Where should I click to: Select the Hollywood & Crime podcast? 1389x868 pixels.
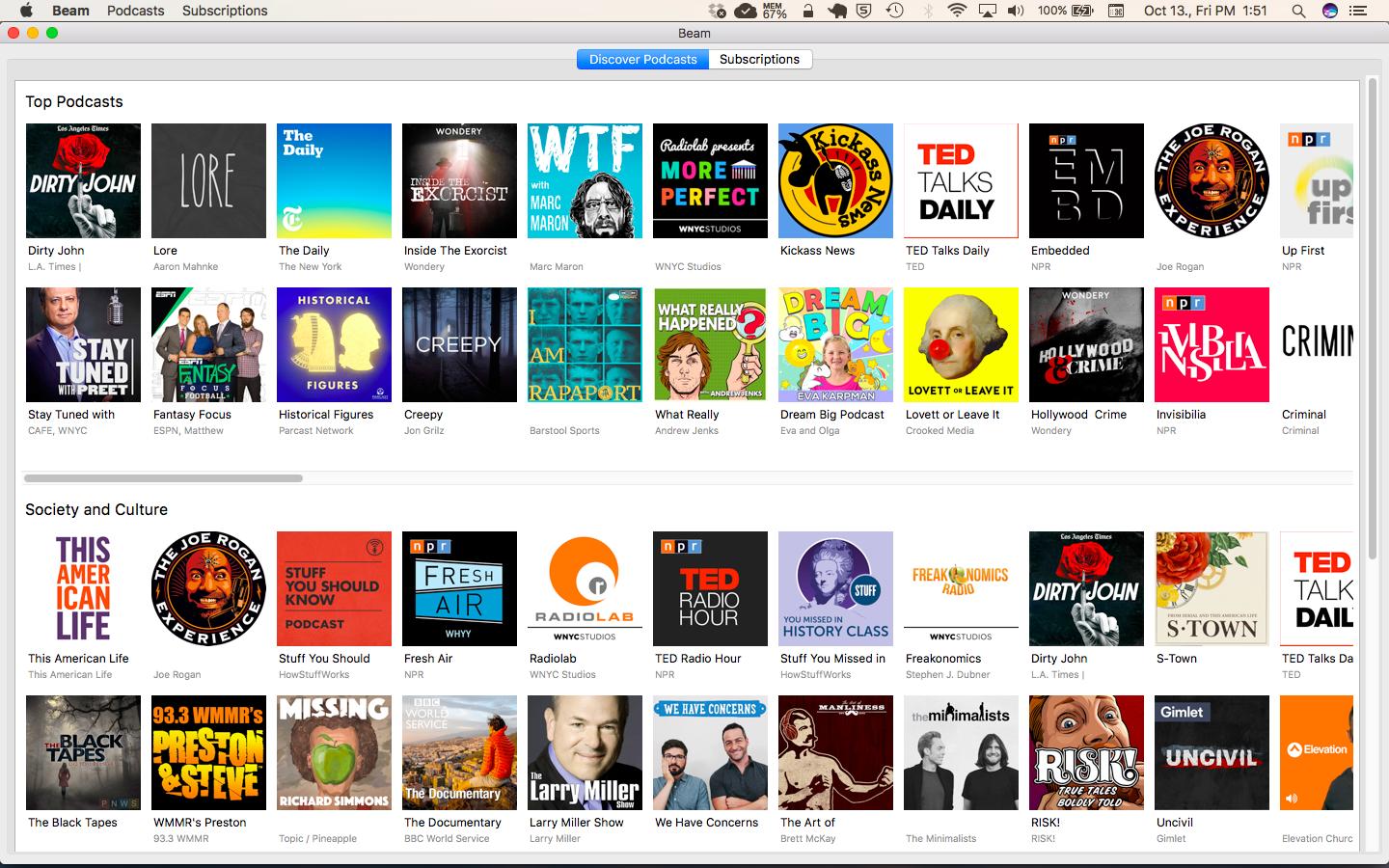pyautogui.click(x=1086, y=344)
